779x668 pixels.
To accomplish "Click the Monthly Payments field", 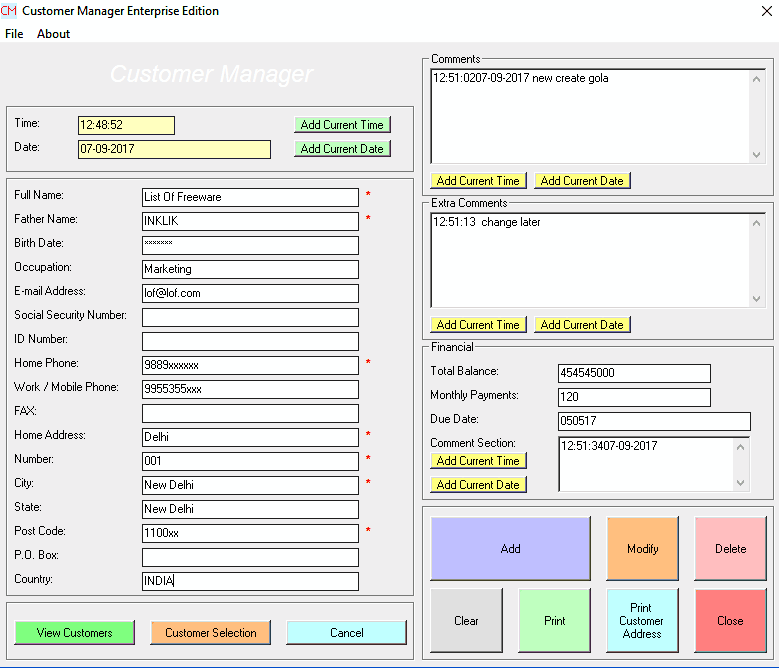I will [634, 397].
